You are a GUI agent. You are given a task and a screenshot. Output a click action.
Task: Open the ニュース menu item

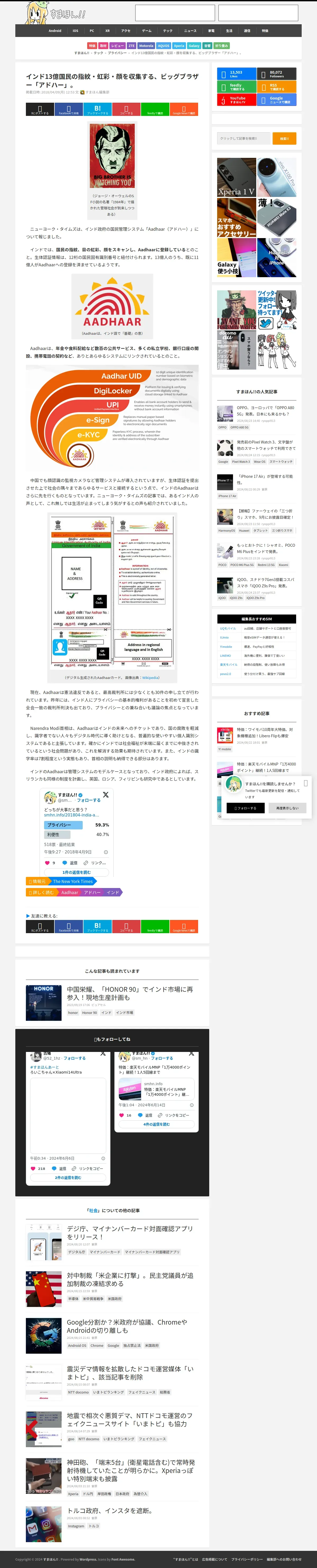190,30
